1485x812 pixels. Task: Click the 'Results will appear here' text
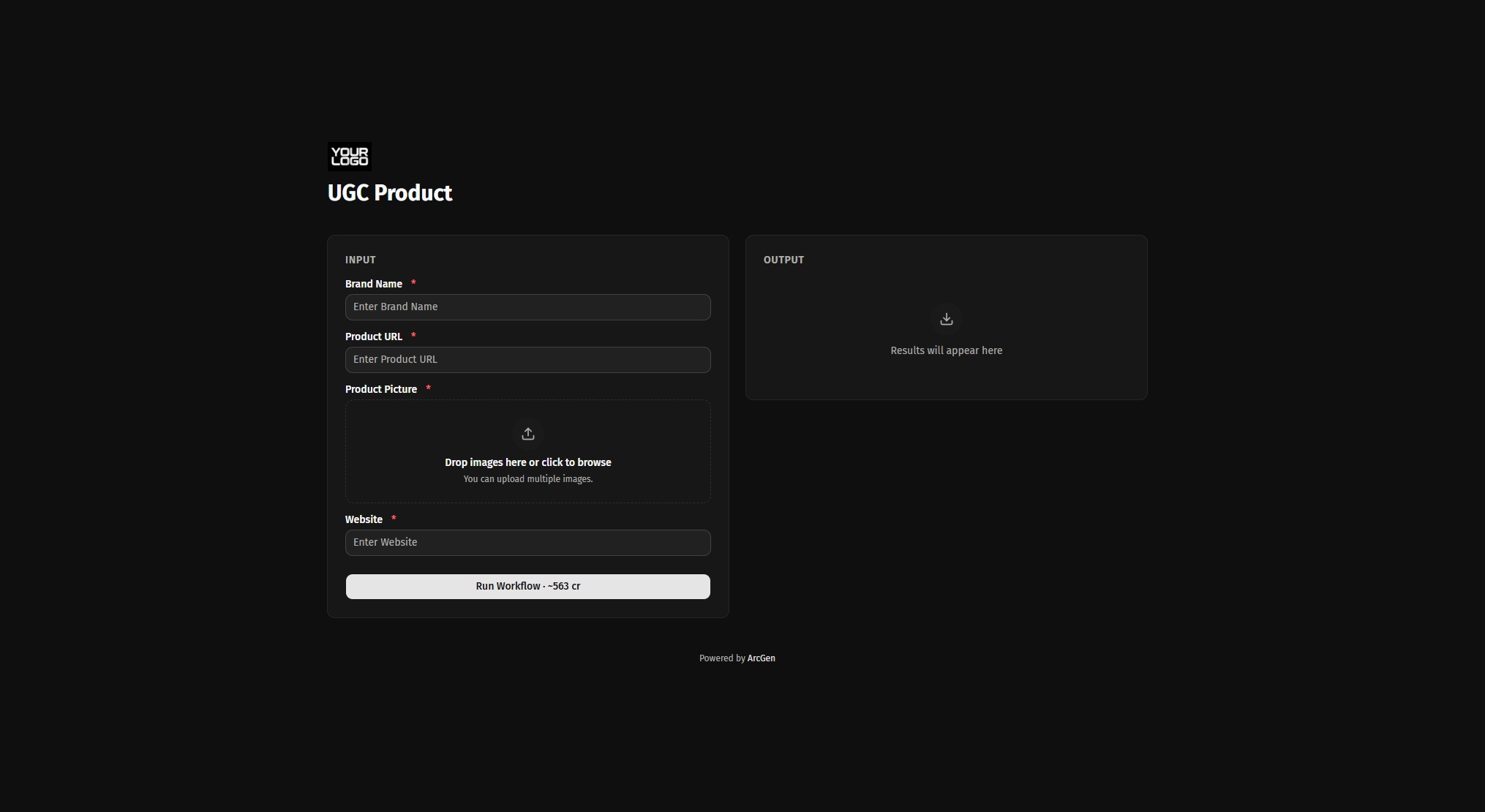pos(946,350)
